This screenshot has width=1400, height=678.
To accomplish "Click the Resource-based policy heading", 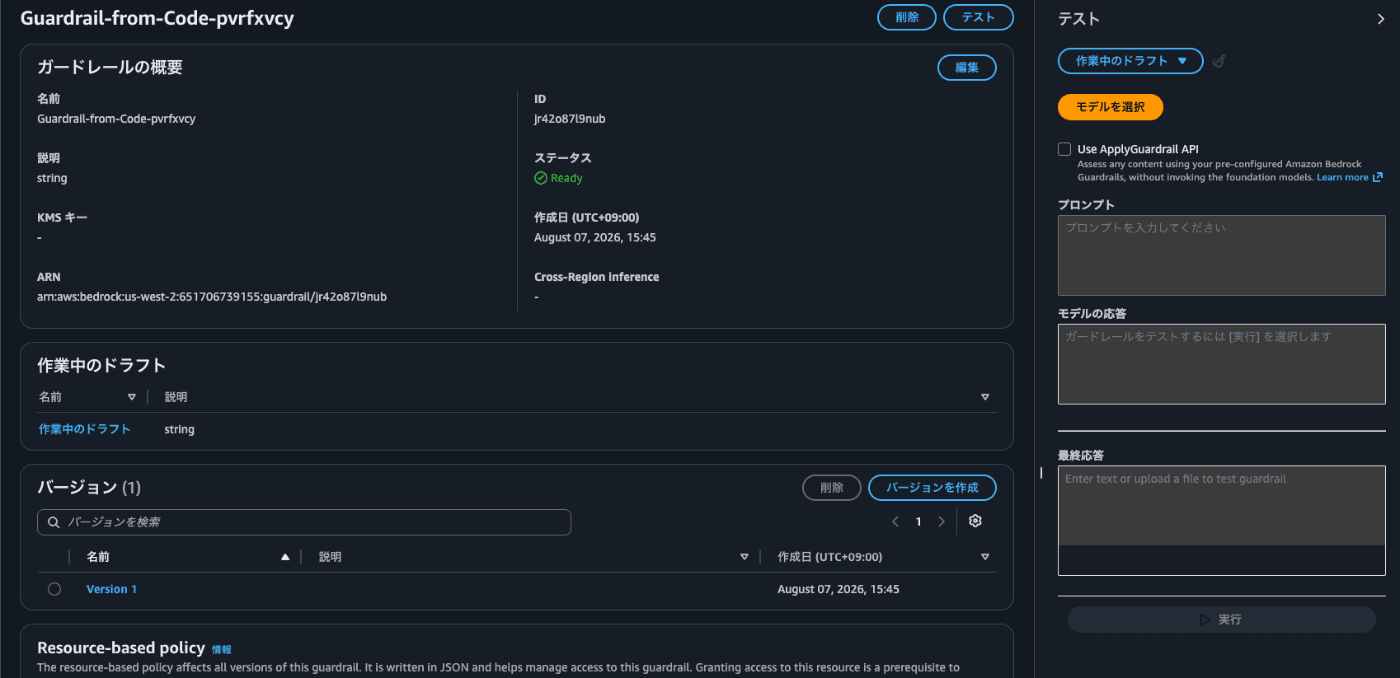I will (x=121, y=648).
